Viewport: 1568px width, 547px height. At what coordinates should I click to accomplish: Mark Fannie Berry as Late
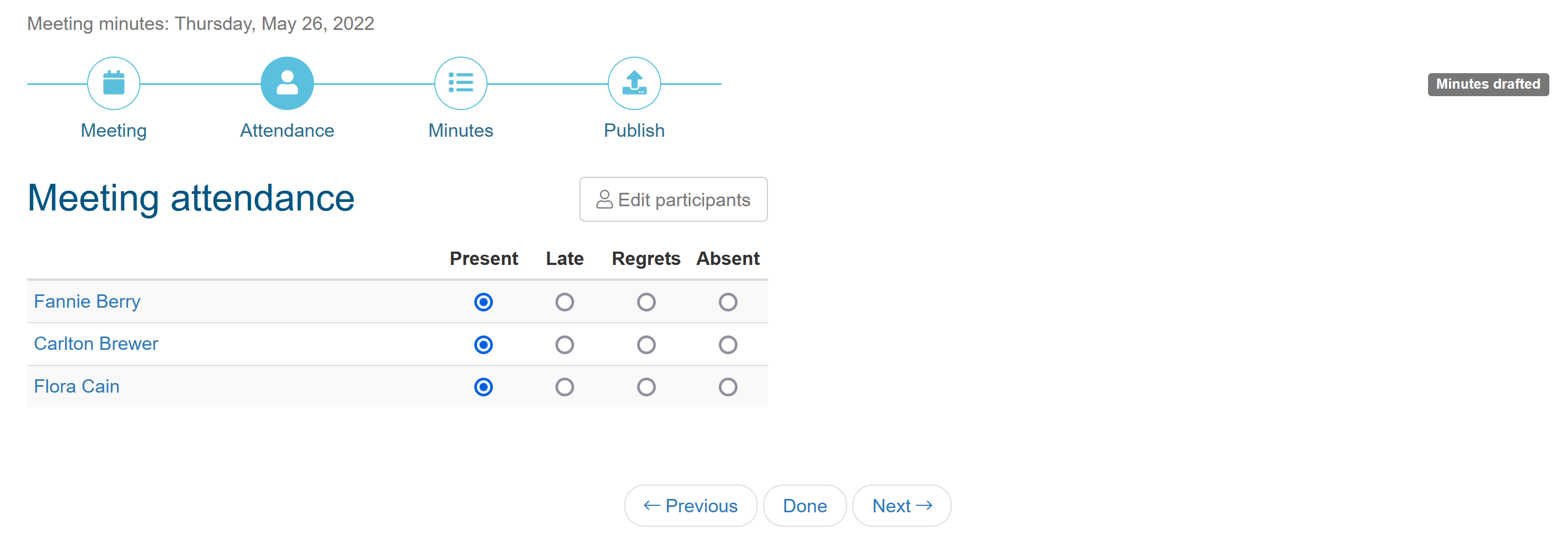(x=565, y=302)
